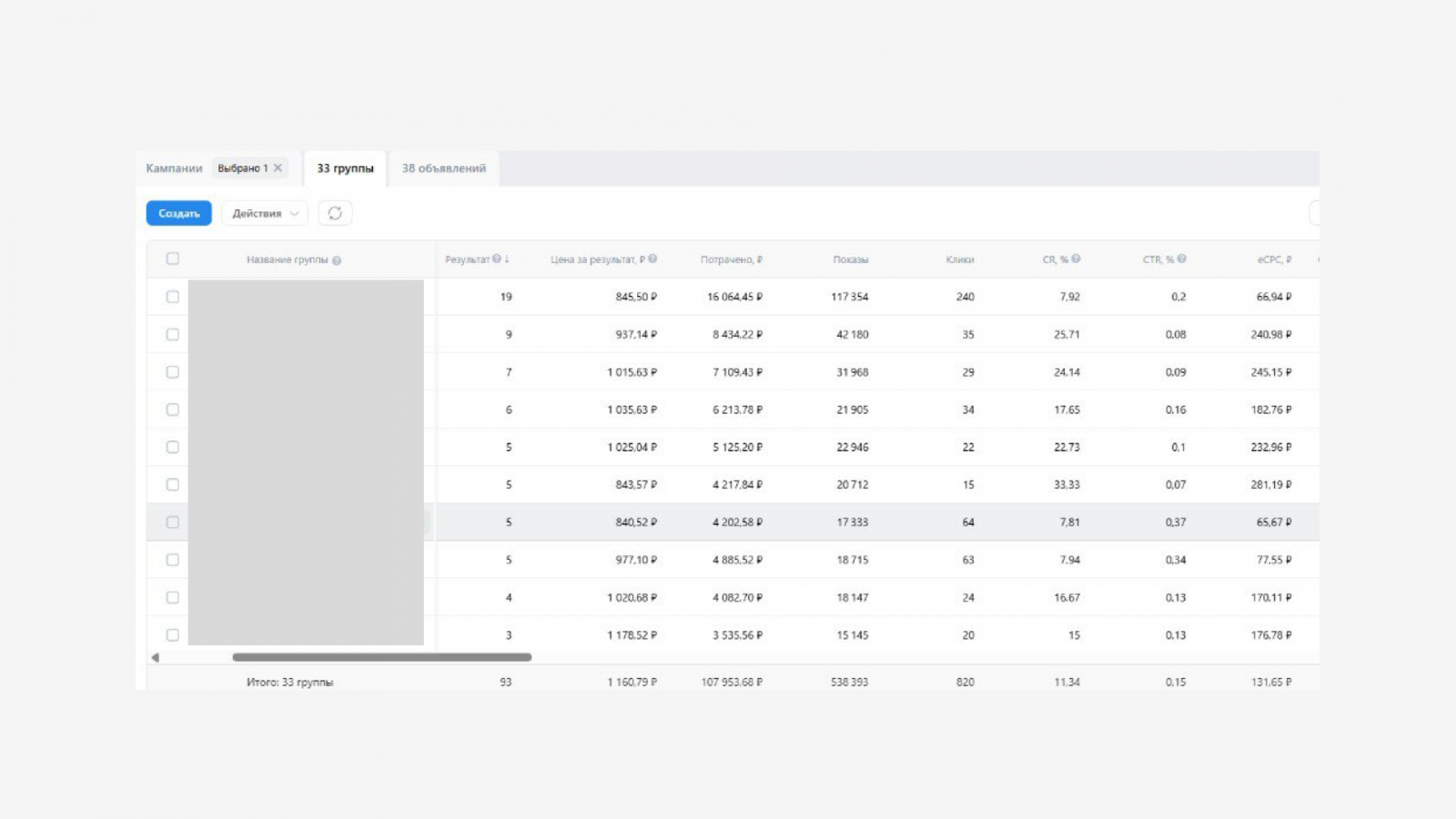
Task: Click the '245,15 ₽' eCPC cell
Action: [1271, 372]
